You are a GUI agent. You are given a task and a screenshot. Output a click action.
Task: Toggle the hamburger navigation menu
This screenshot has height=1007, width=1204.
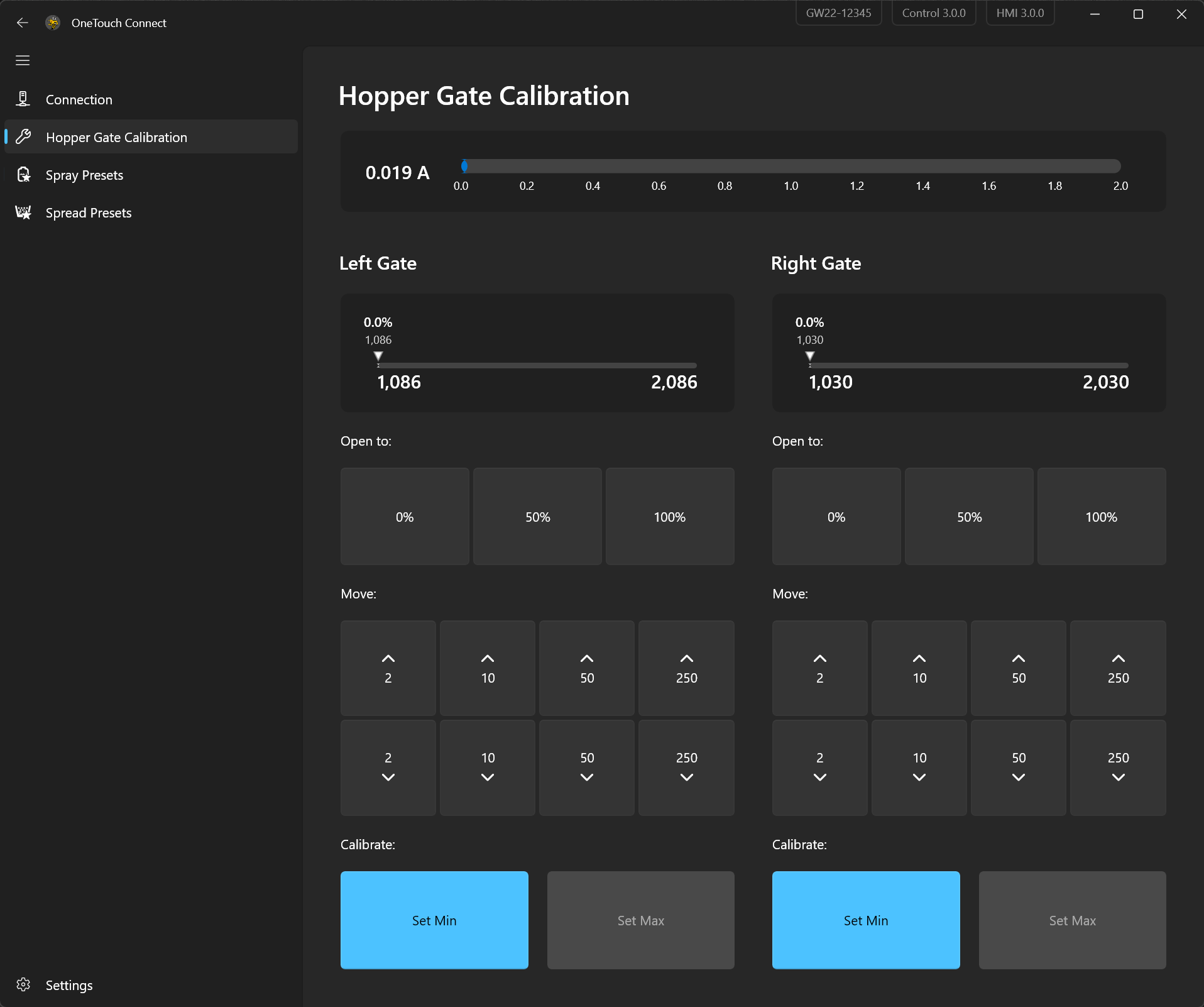click(23, 60)
